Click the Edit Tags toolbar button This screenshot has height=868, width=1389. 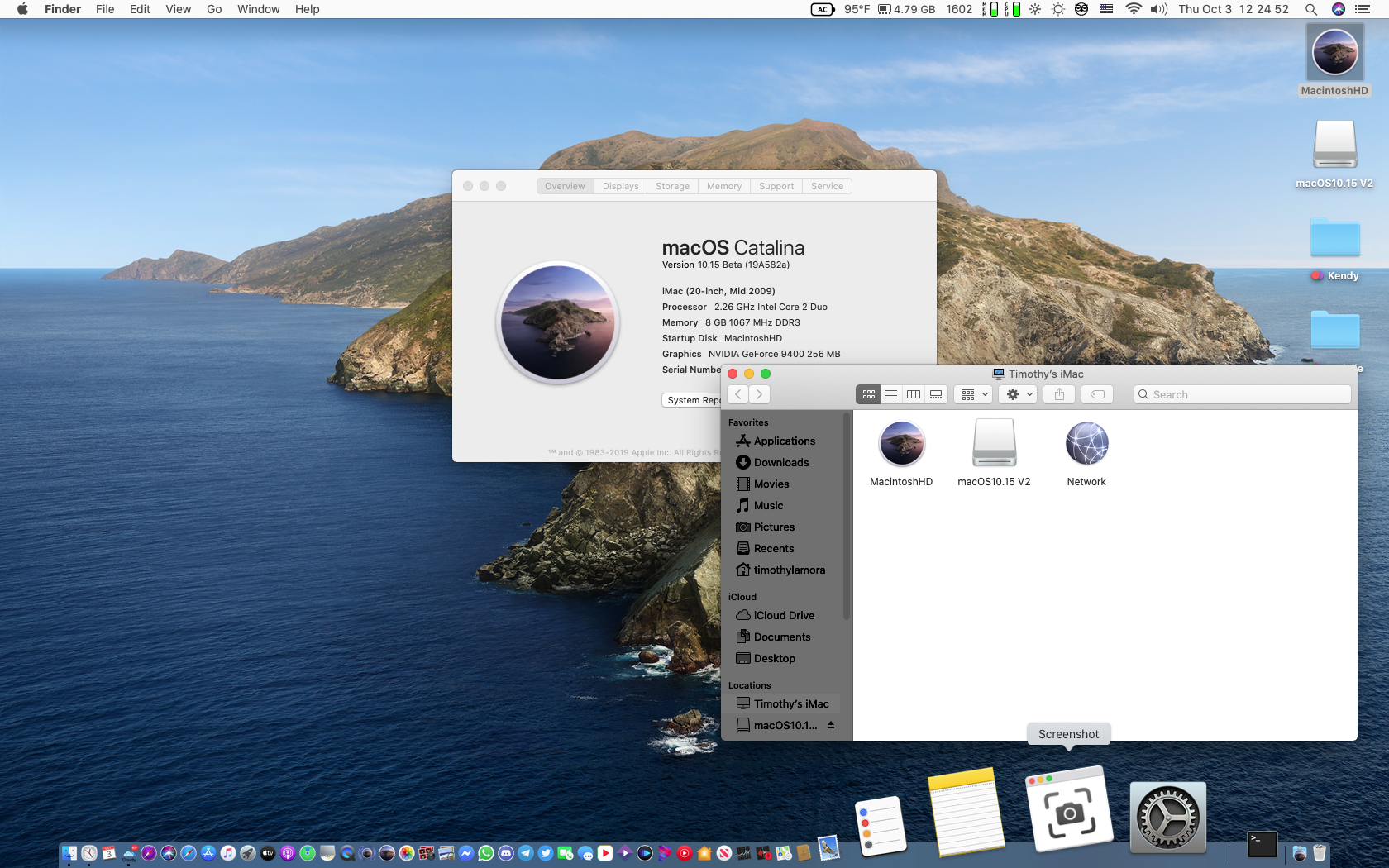point(1097,395)
